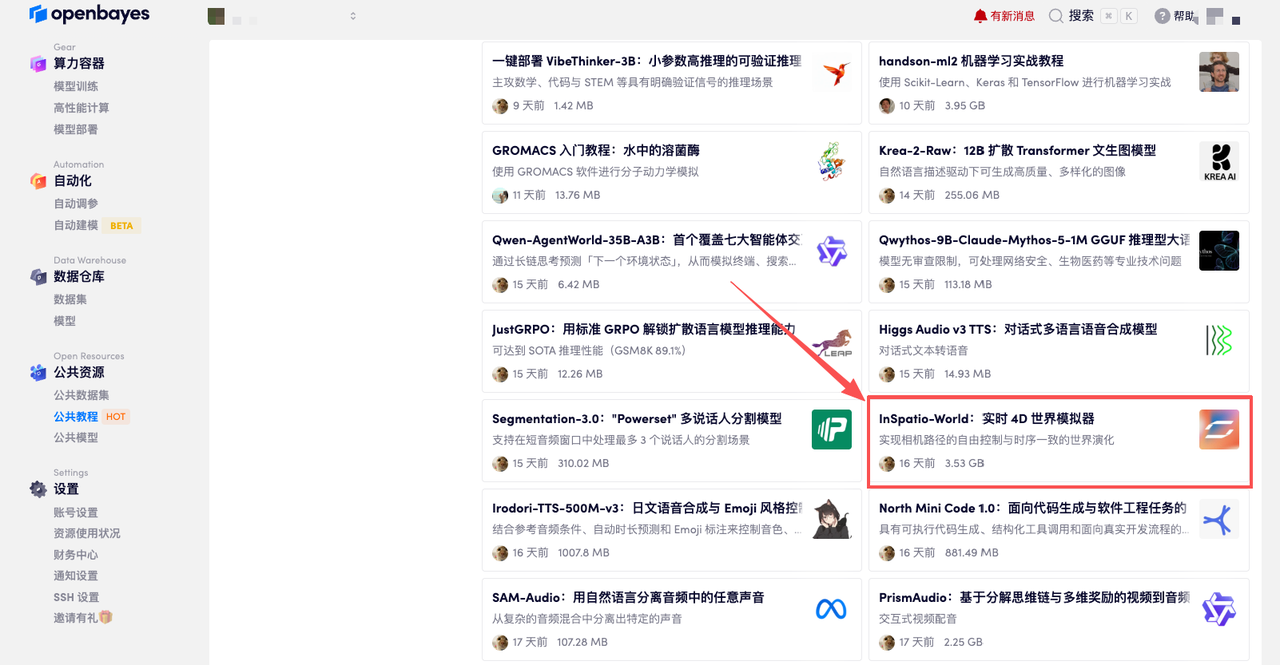Open the Qwythos-9B-Claude-Mythos tutorial title
This screenshot has height=665, width=1280.
tap(1034, 240)
